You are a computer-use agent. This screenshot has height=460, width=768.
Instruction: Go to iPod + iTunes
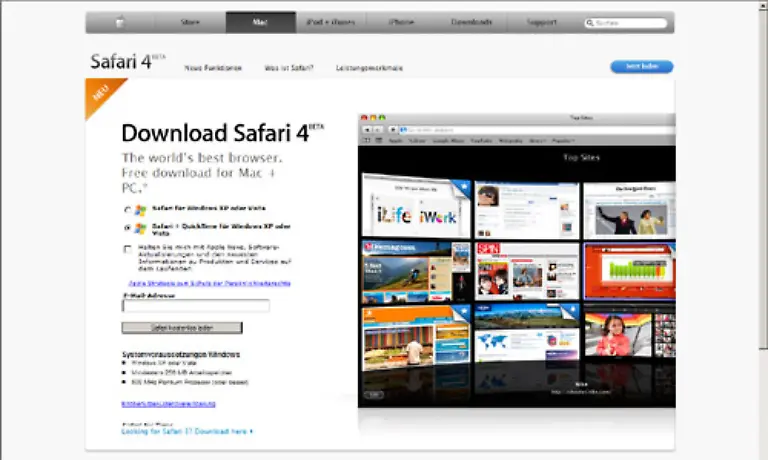(x=331, y=22)
